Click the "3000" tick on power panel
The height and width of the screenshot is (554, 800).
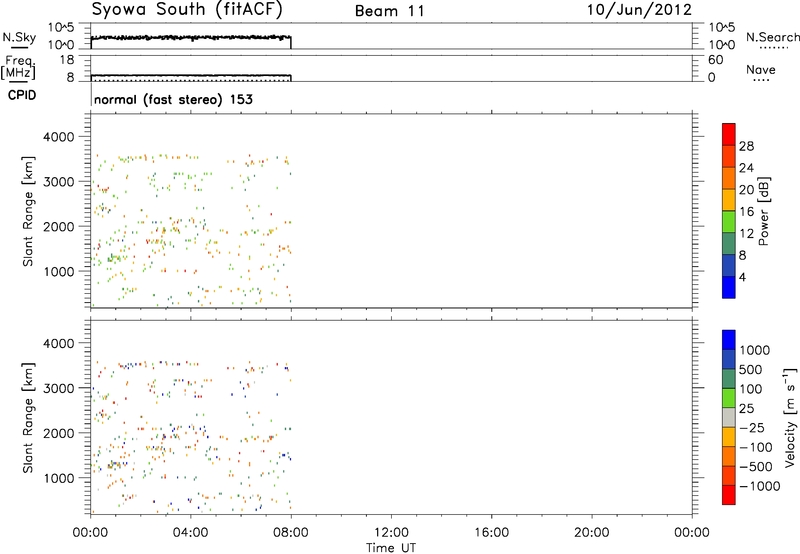point(59,182)
